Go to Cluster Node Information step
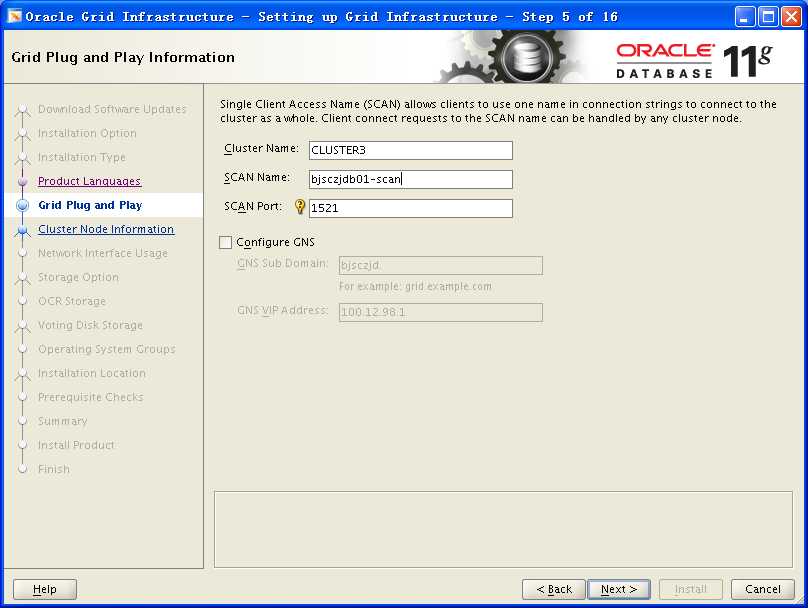This screenshot has height=608, width=808. [106, 229]
